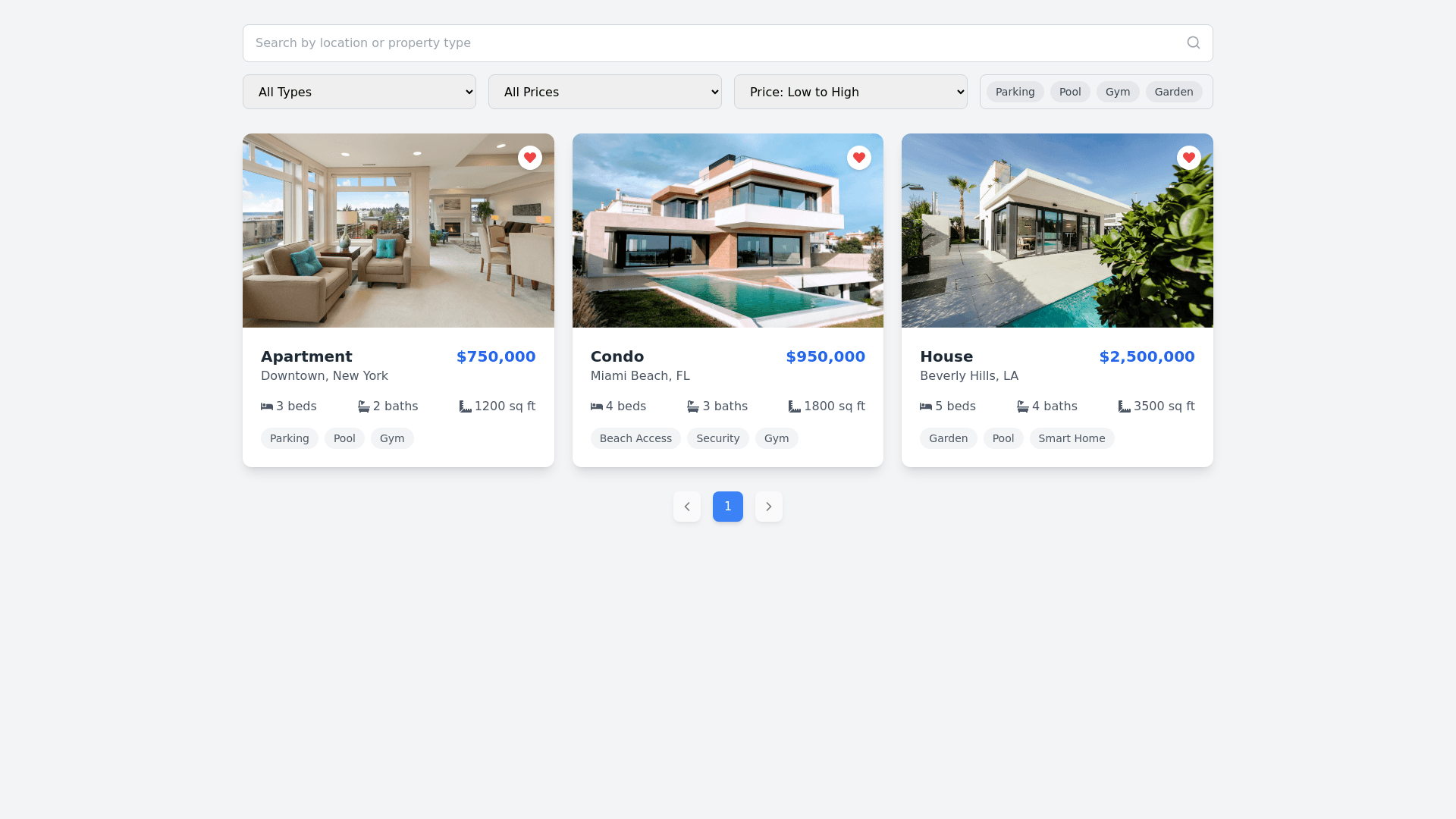Screen dimensions: 1456x819
Task: Click the heart icon on Condo listing
Action: [x=858, y=158]
